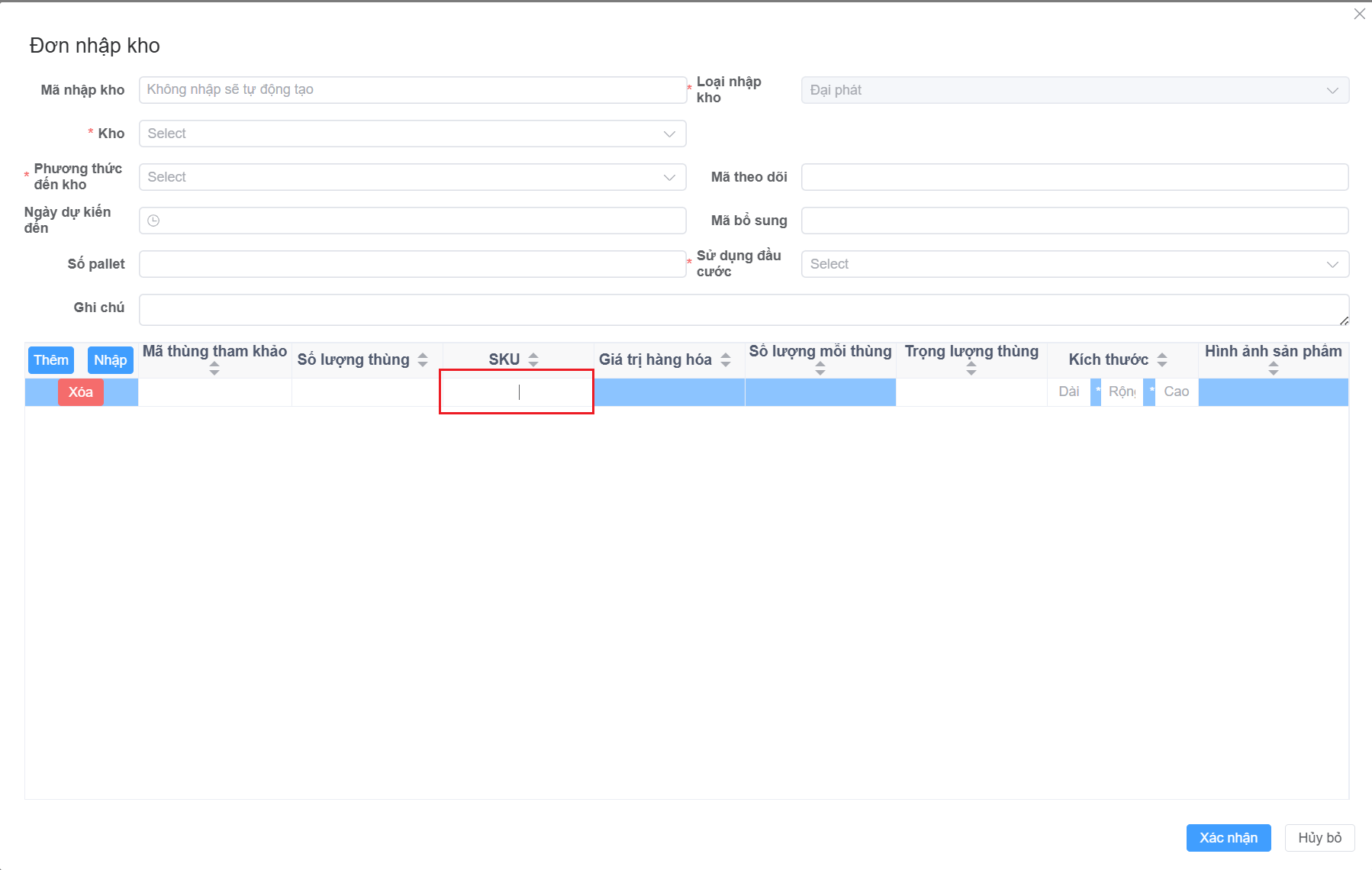Sort by Giá trị hàng hóa column arrows
The image size is (1372, 870).
[726, 359]
